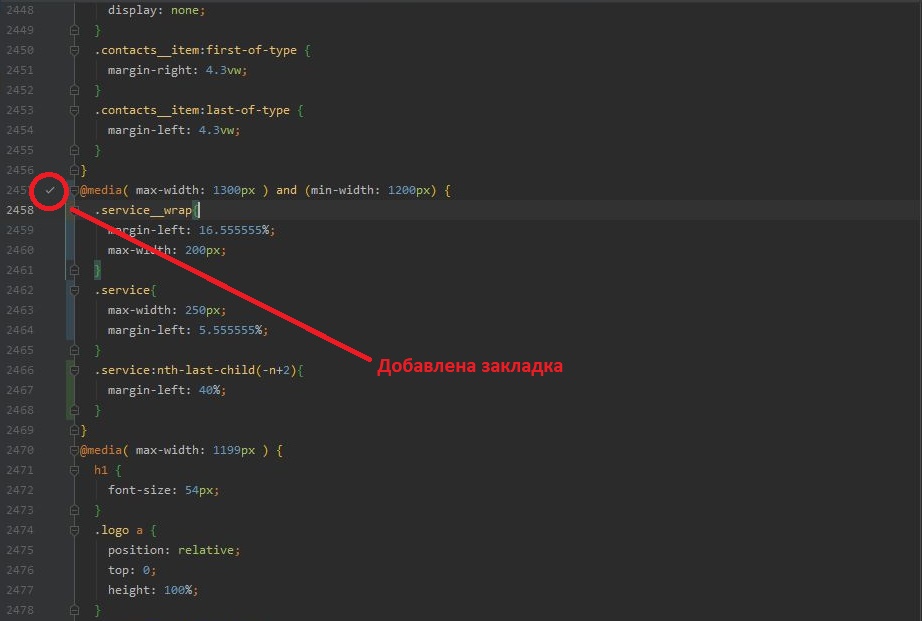Click the fold end marker on line 2461
Image resolution: width=922 pixels, height=621 pixels.
point(74,270)
